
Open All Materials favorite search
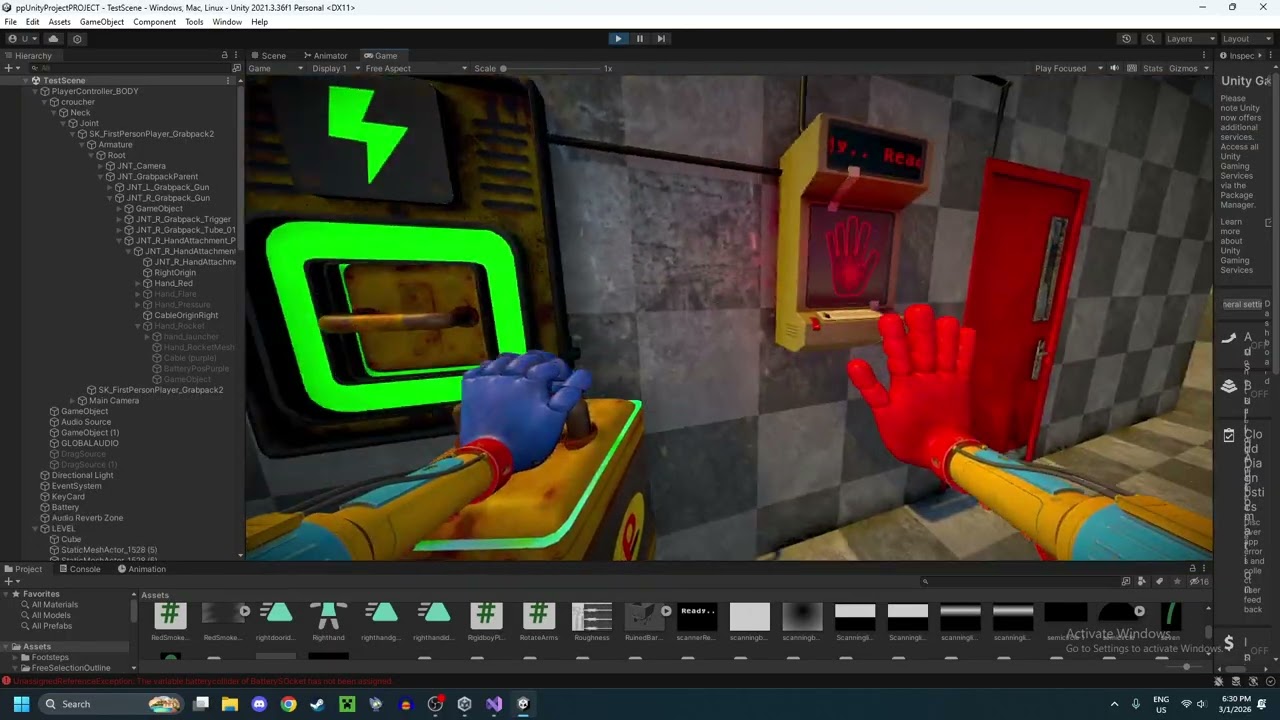point(54,605)
